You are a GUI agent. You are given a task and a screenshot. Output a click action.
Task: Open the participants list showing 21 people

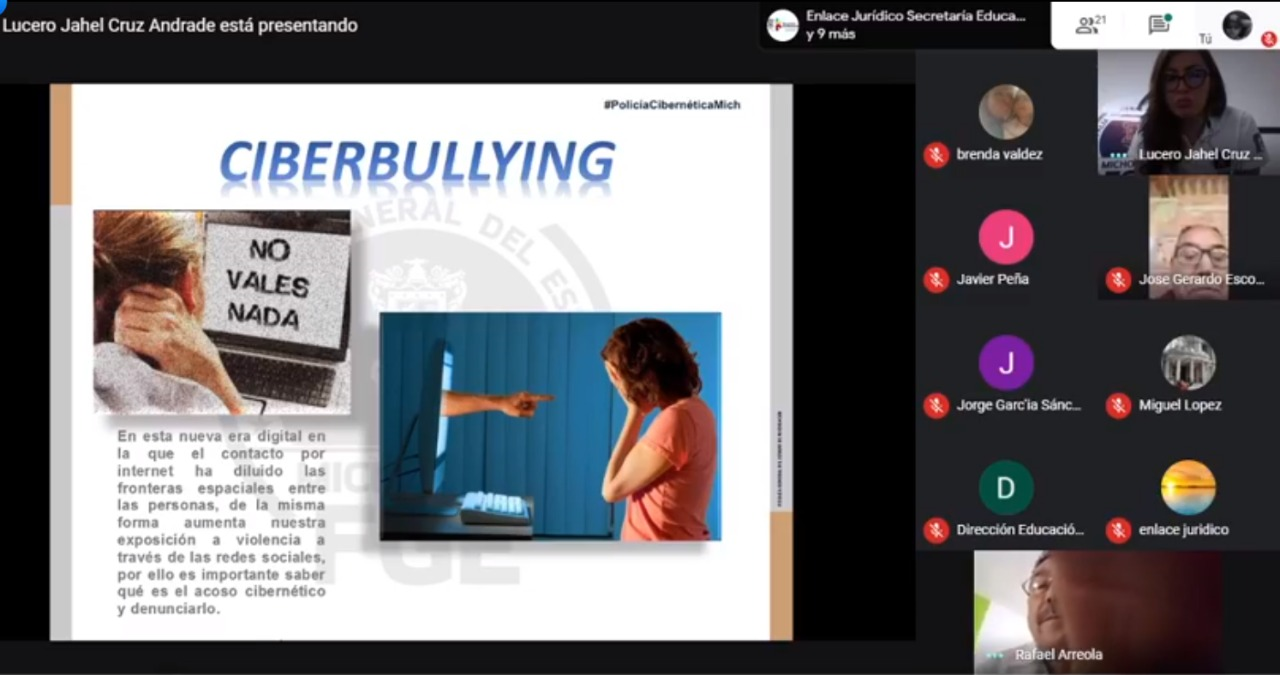(1090, 25)
